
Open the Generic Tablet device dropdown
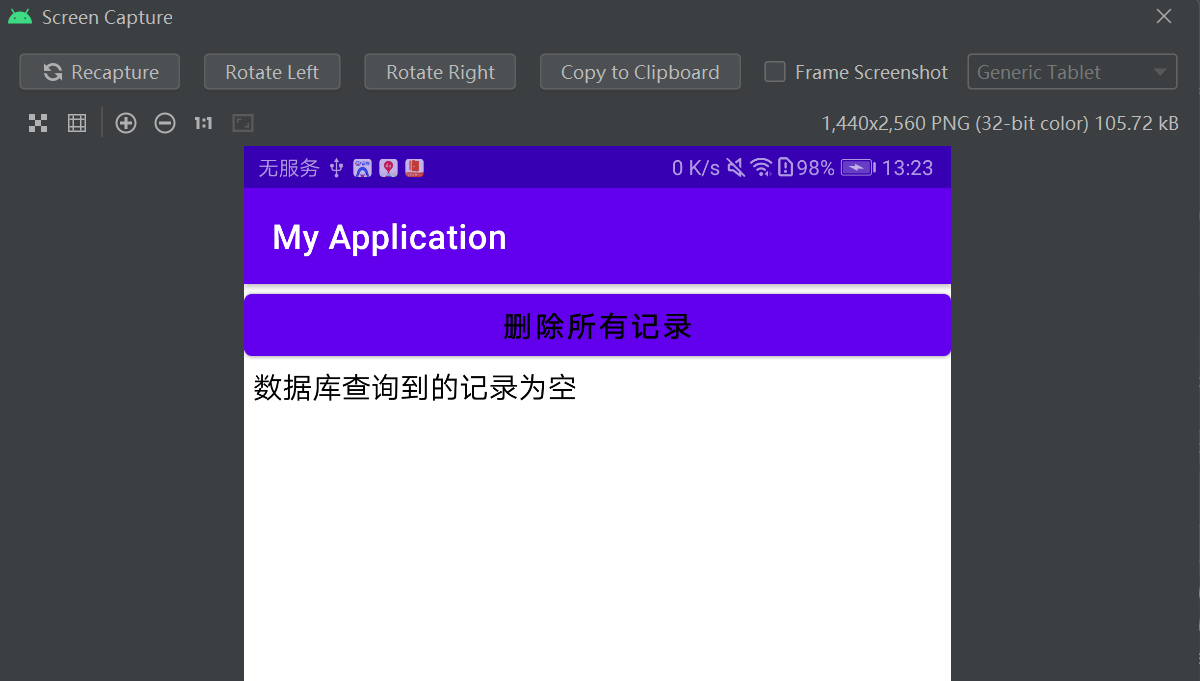tap(1072, 72)
